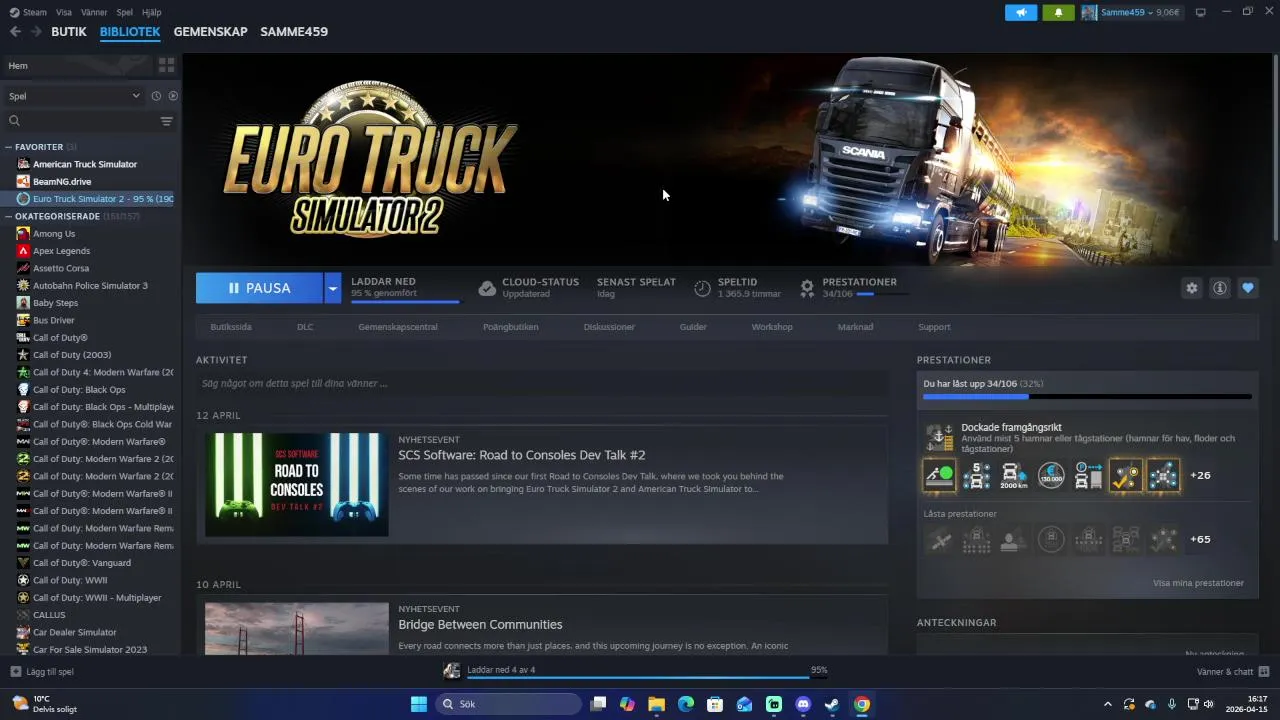Expand the +26 unlocked achievements
This screenshot has width=1280, height=720.
click(x=1200, y=475)
